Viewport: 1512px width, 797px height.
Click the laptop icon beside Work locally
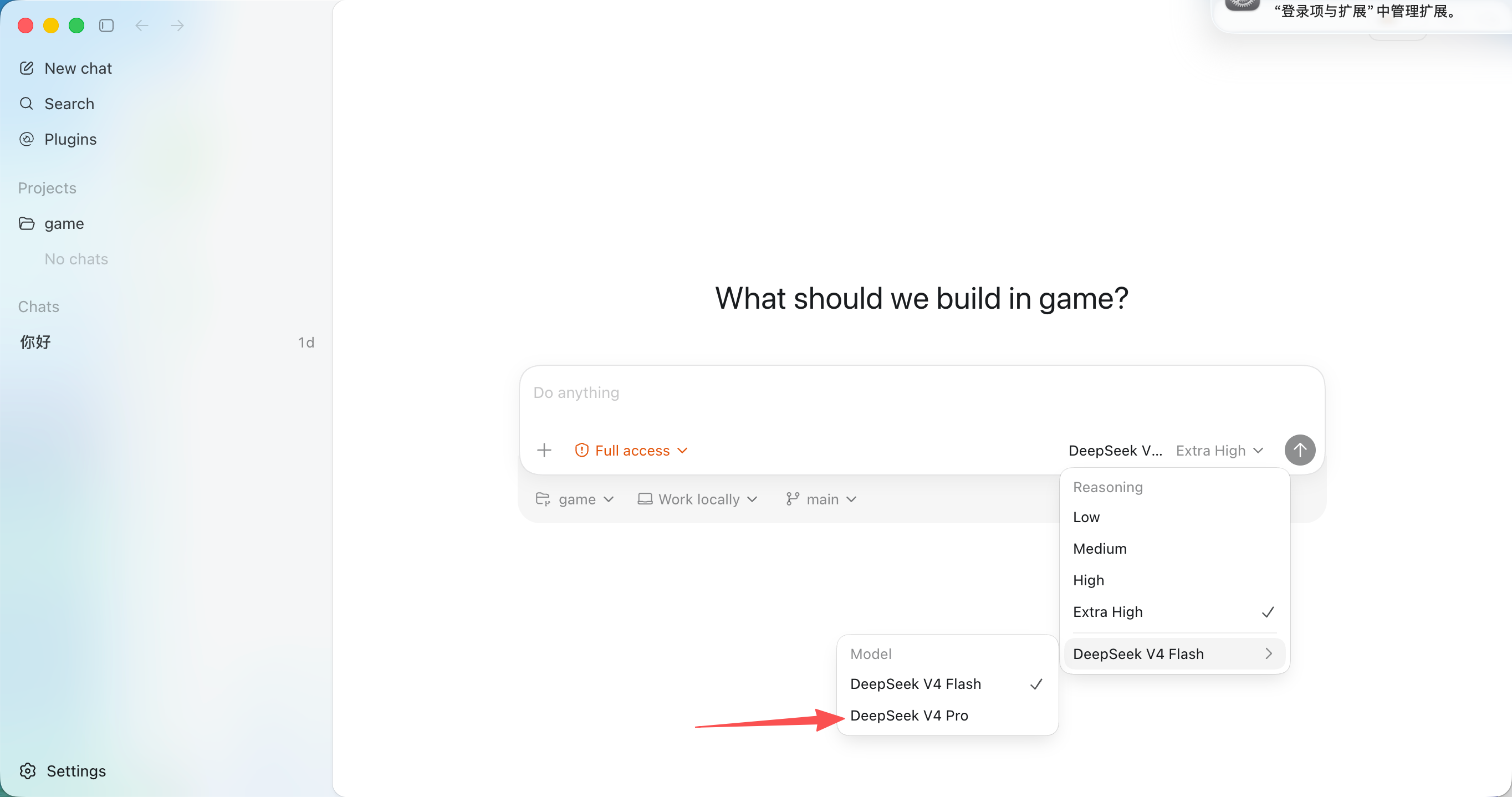pyautogui.click(x=645, y=499)
